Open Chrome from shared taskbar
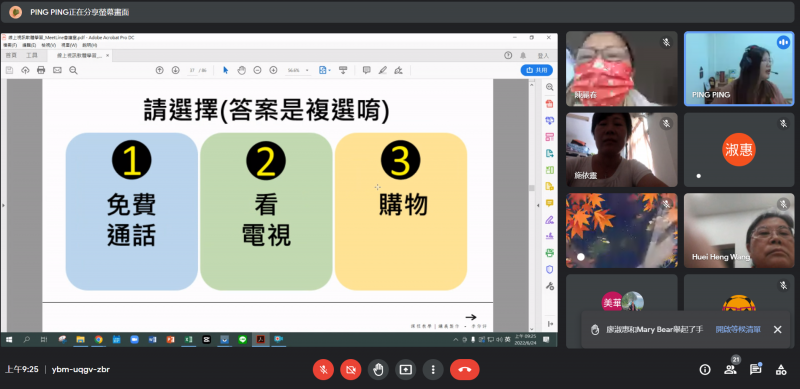 (x=98, y=339)
